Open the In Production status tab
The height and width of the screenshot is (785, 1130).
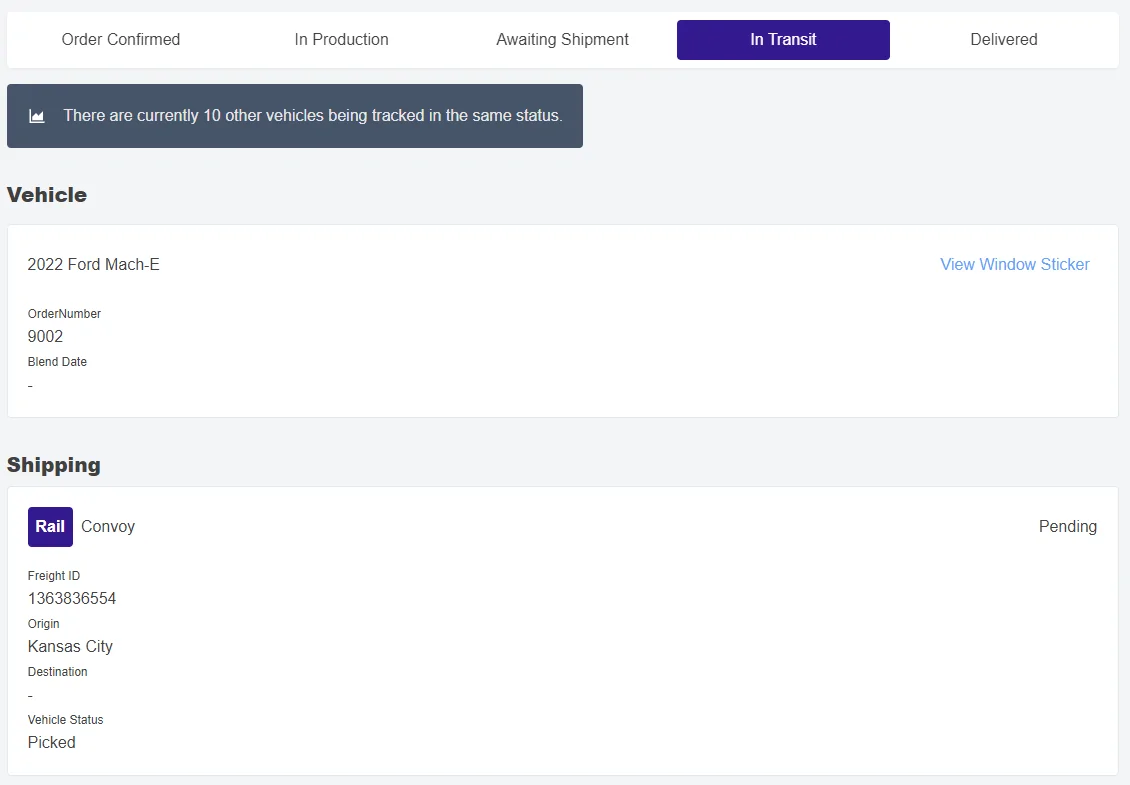(342, 40)
